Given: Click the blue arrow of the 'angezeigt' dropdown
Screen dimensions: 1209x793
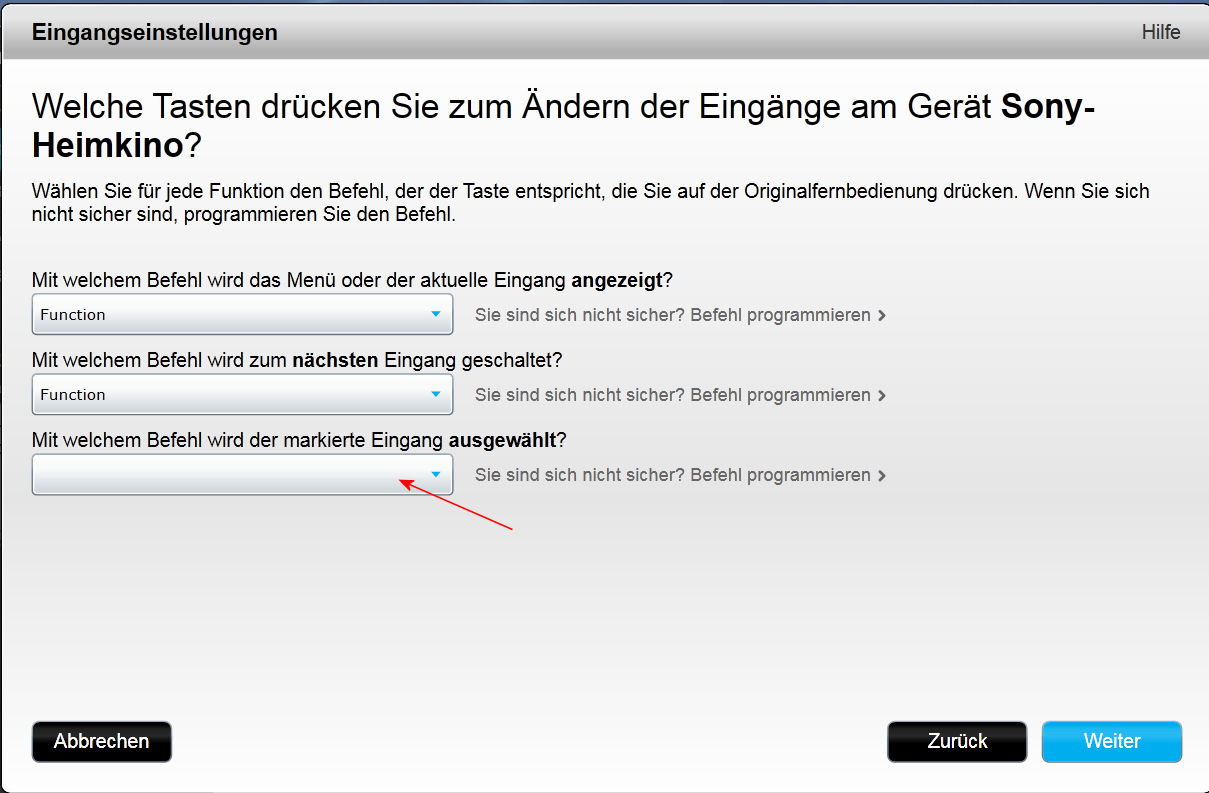Looking at the screenshot, I should click(x=435, y=314).
